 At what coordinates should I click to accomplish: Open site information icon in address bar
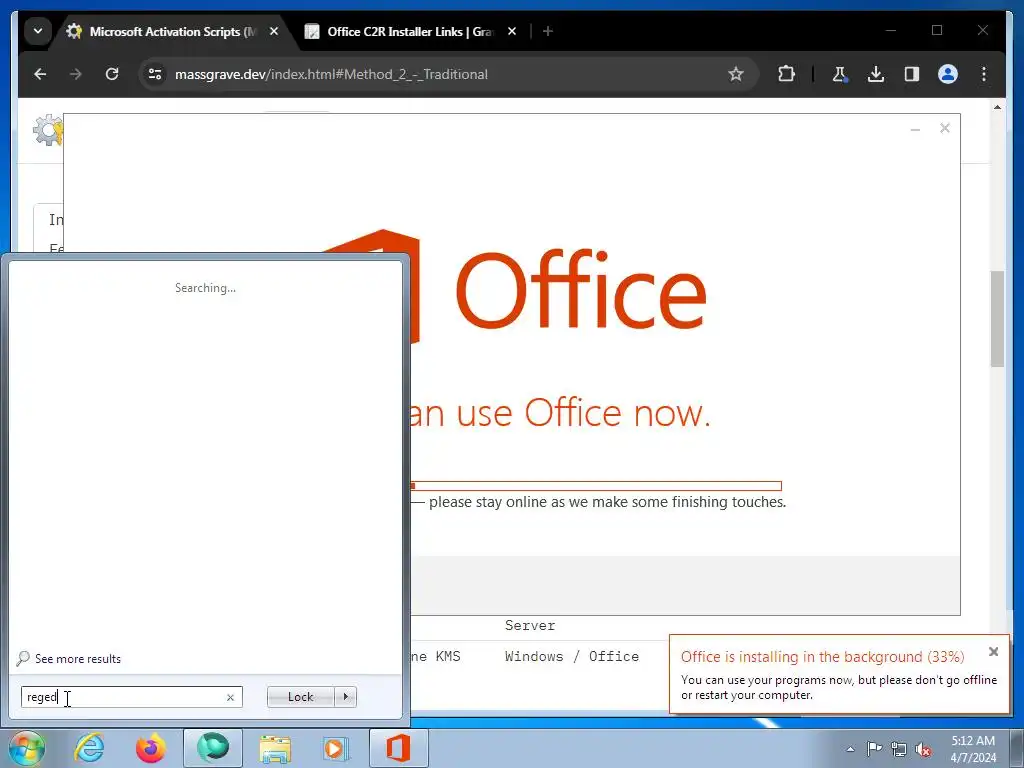155,74
